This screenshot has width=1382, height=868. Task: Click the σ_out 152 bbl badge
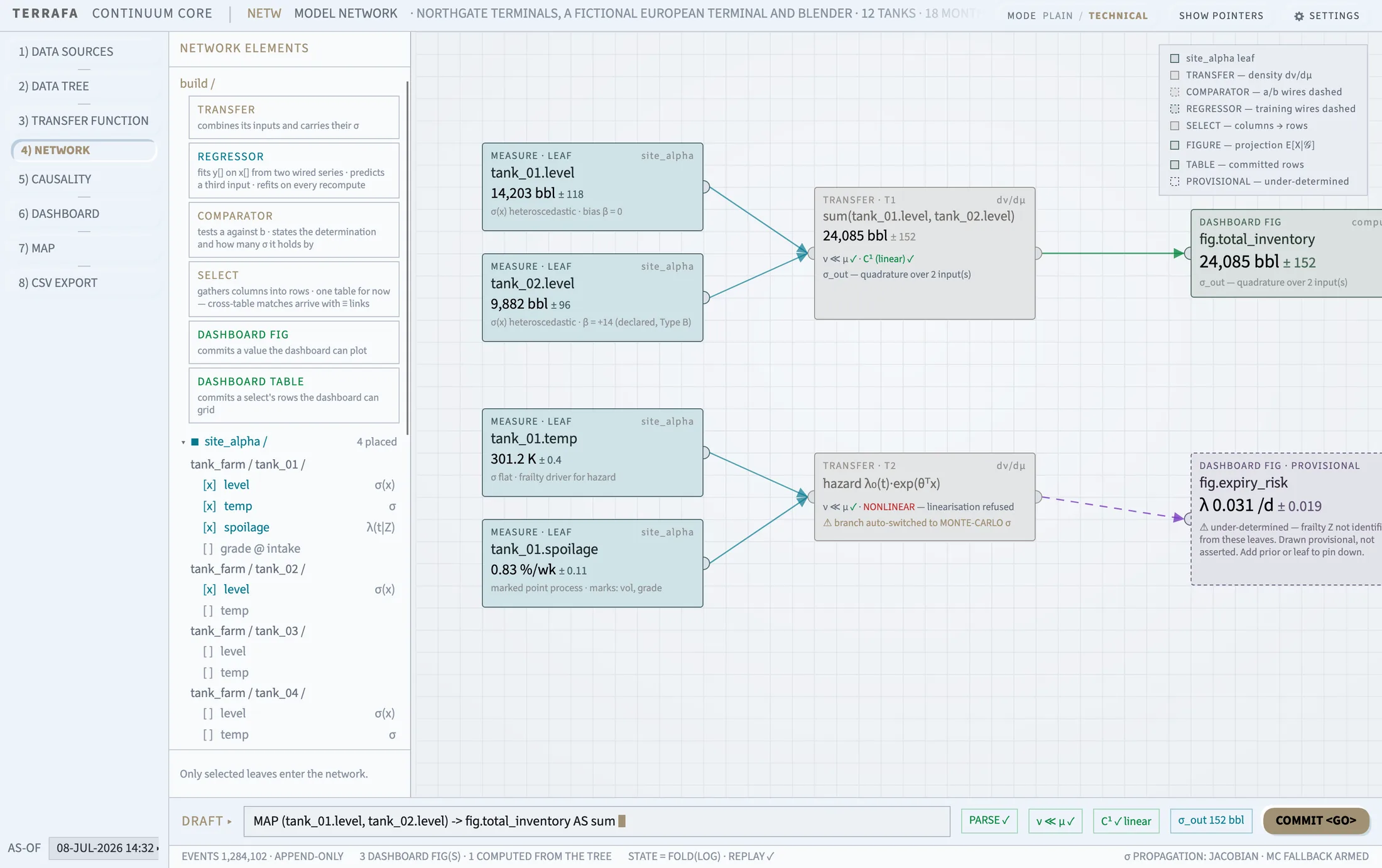1211,821
